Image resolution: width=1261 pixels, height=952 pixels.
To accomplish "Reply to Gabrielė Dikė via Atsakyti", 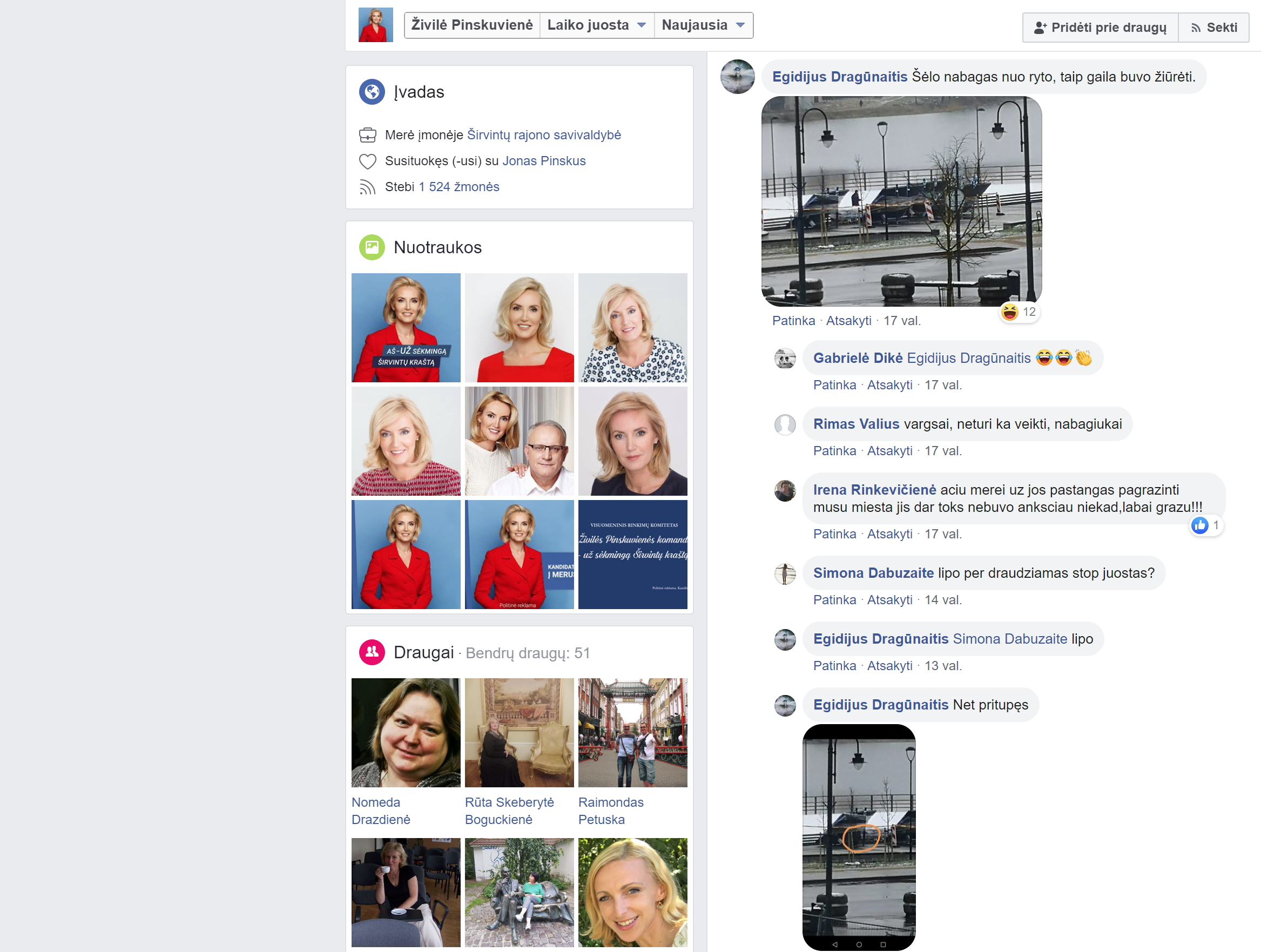I will coord(889,385).
